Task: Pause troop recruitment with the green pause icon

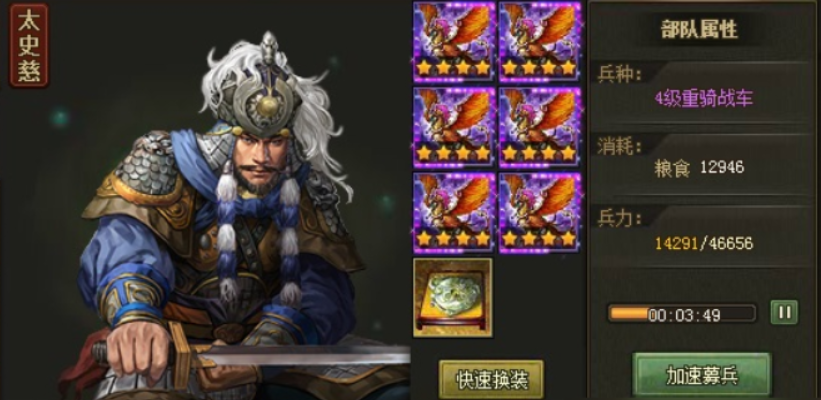Action: tap(784, 313)
